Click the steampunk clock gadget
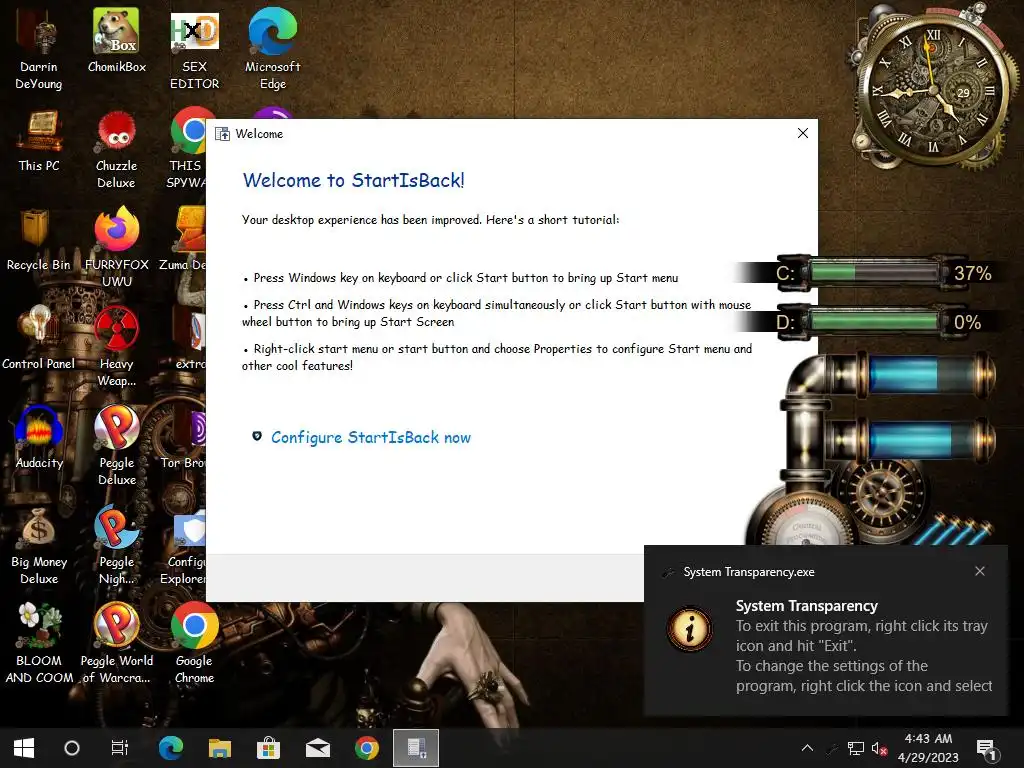Screen dimensions: 1024x768 click(x=935, y=91)
